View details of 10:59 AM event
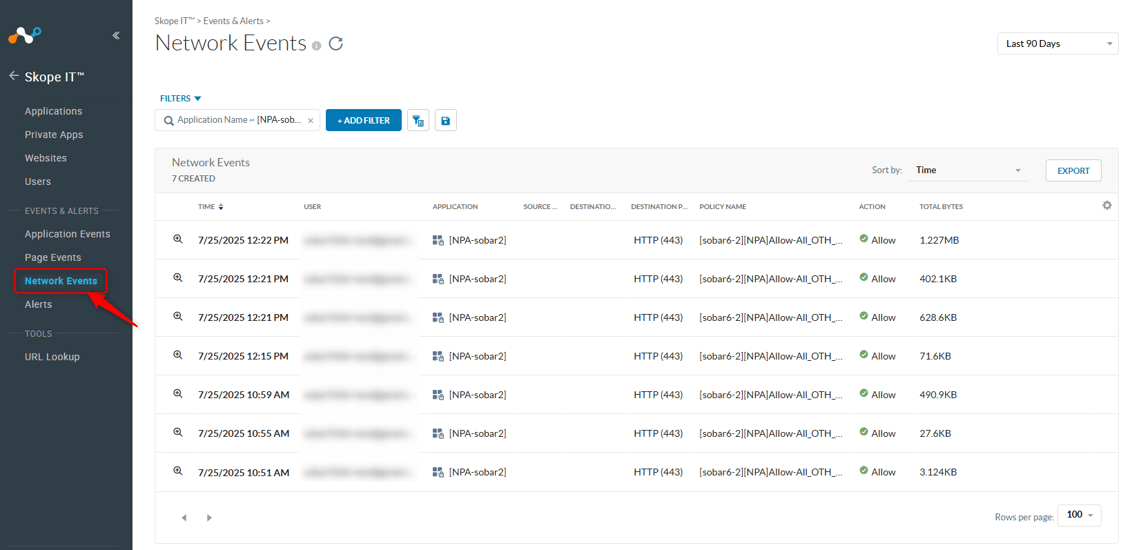The height and width of the screenshot is (550, 1123). [178, 394]
